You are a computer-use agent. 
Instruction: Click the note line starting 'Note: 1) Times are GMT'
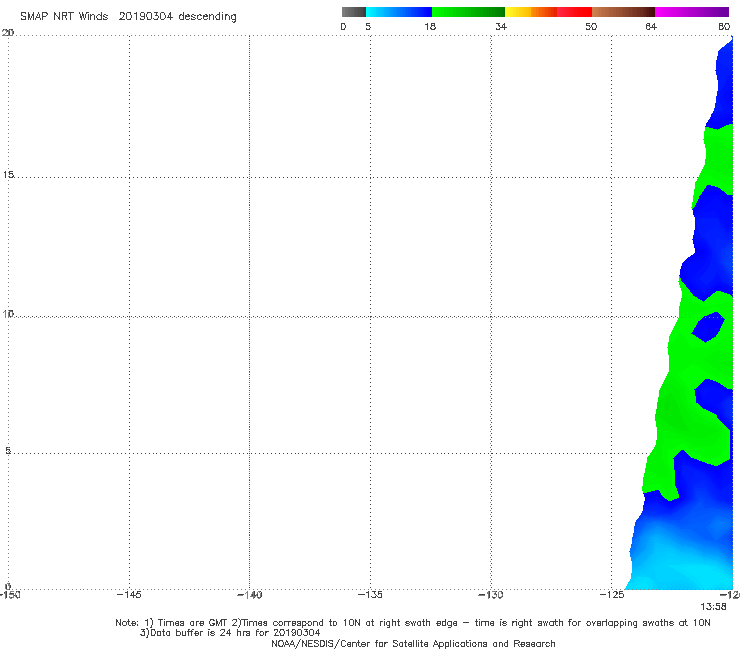point(412,623)
